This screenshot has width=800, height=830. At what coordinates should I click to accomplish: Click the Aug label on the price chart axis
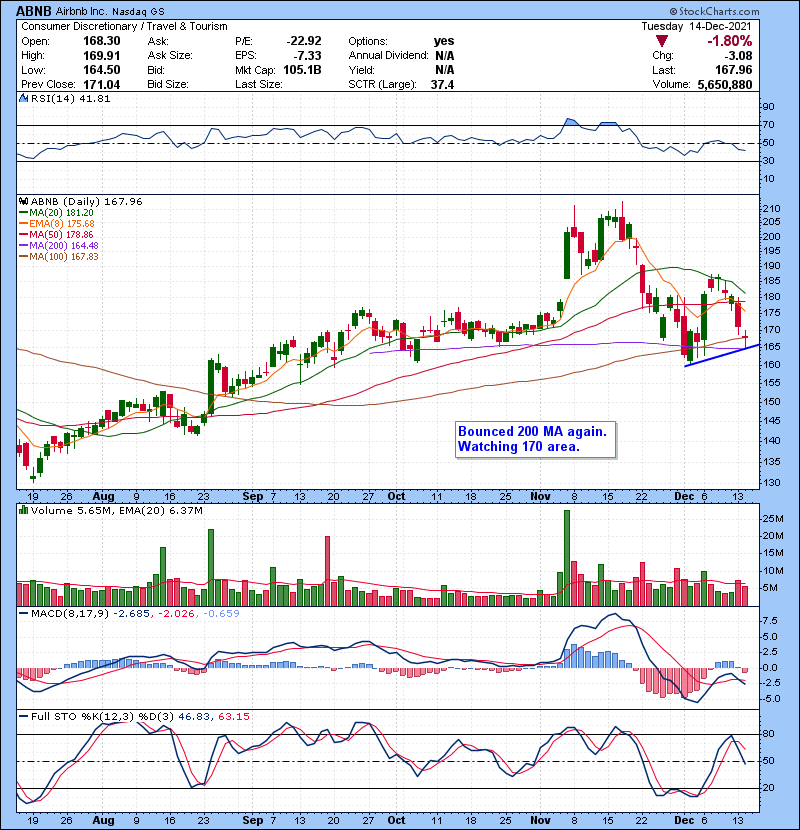click(x=103, y=497)
